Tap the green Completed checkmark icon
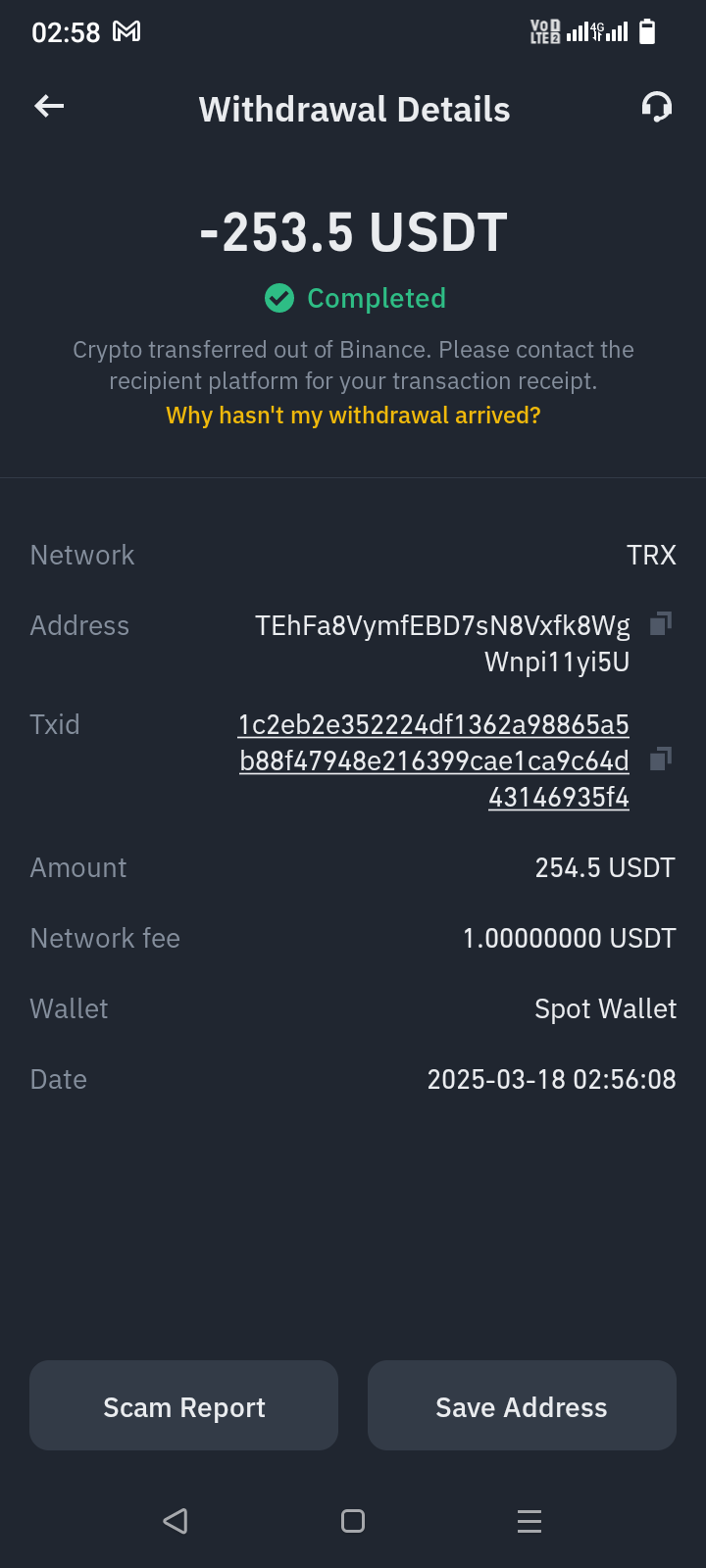This screenshot has width=706, height=1568. [279, 298]
